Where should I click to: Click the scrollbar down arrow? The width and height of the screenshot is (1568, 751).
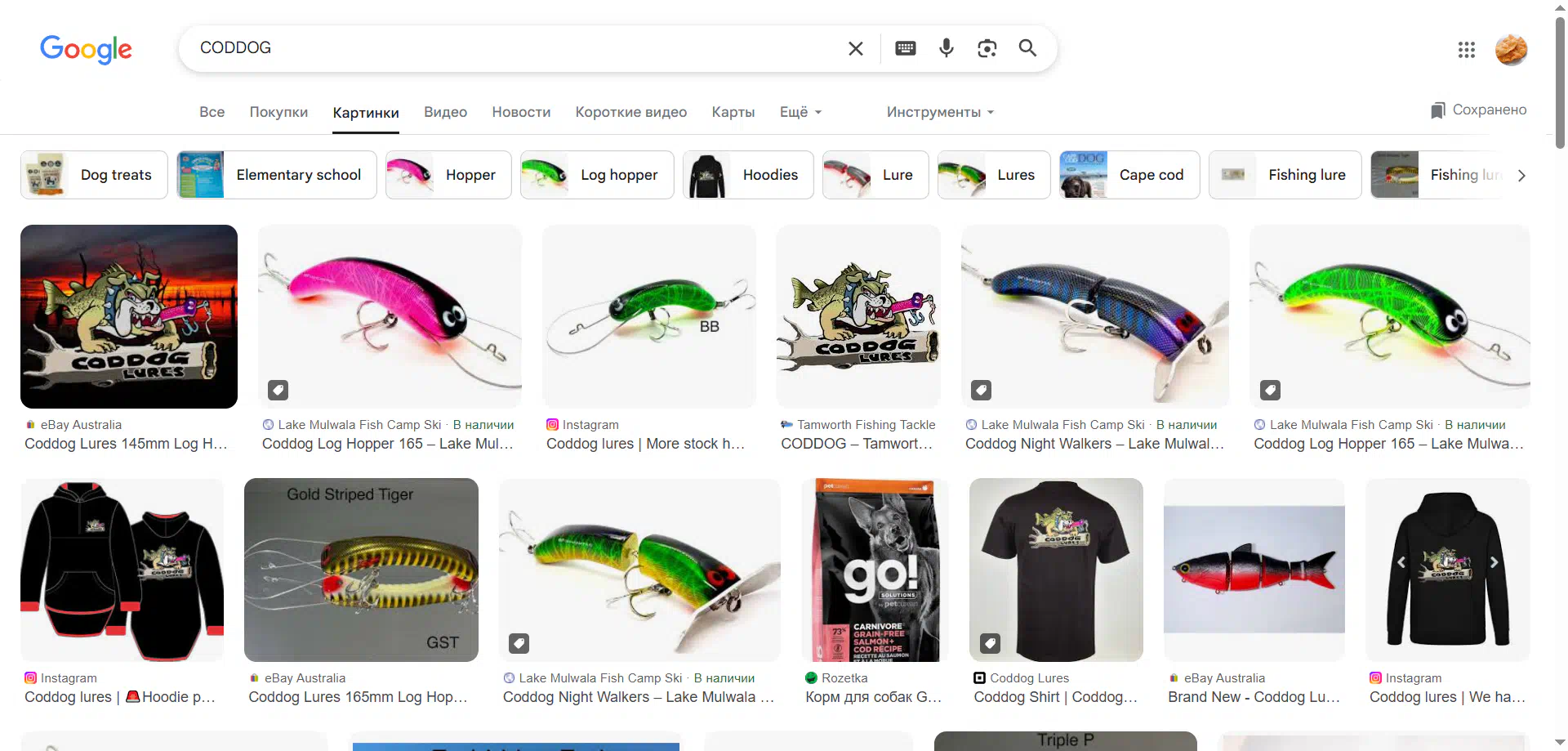1560,743
